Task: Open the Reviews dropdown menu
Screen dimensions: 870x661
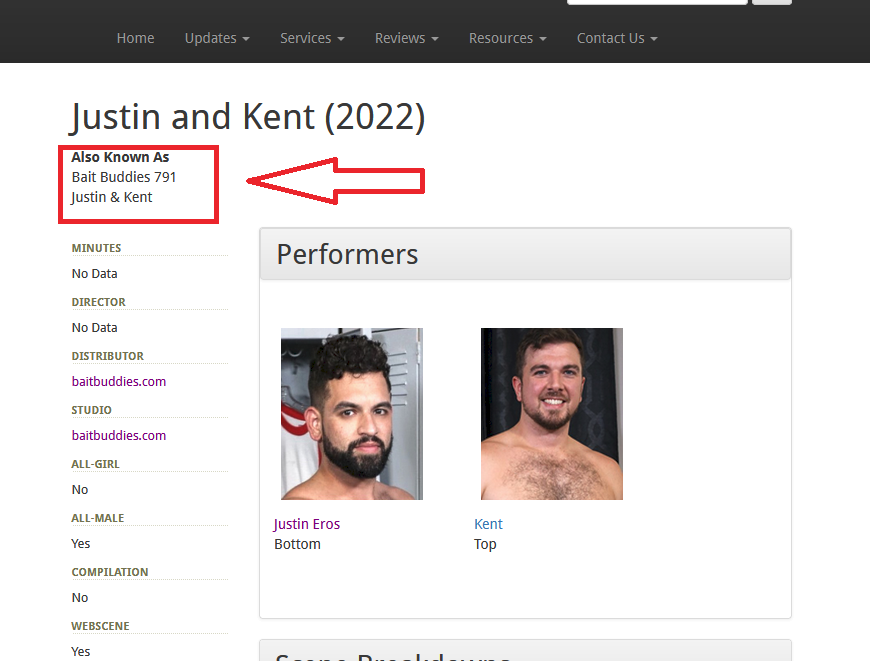Action: [406, 38]
